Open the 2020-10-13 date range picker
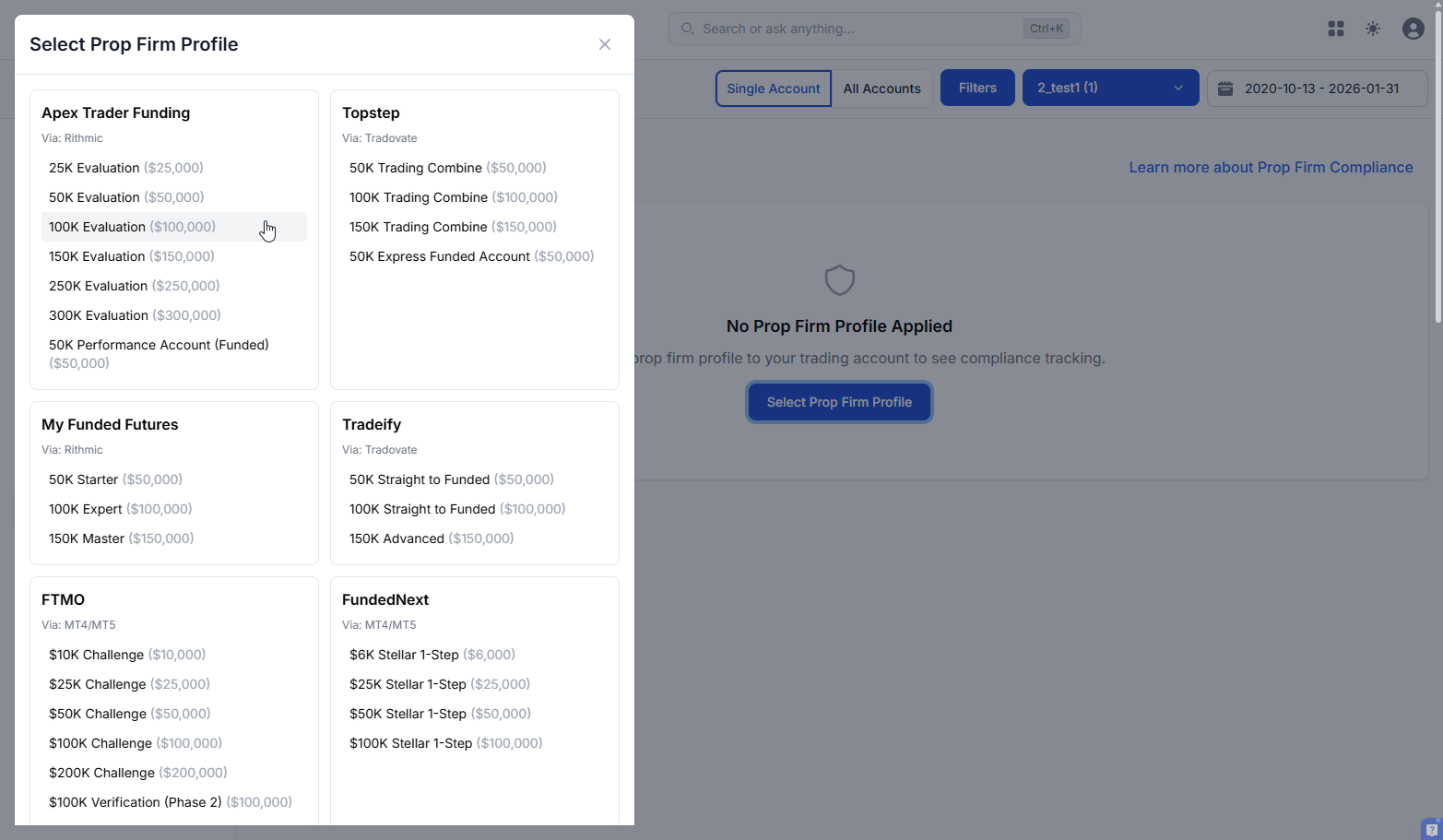The image size is (1443, 840). coord(1317,87)
